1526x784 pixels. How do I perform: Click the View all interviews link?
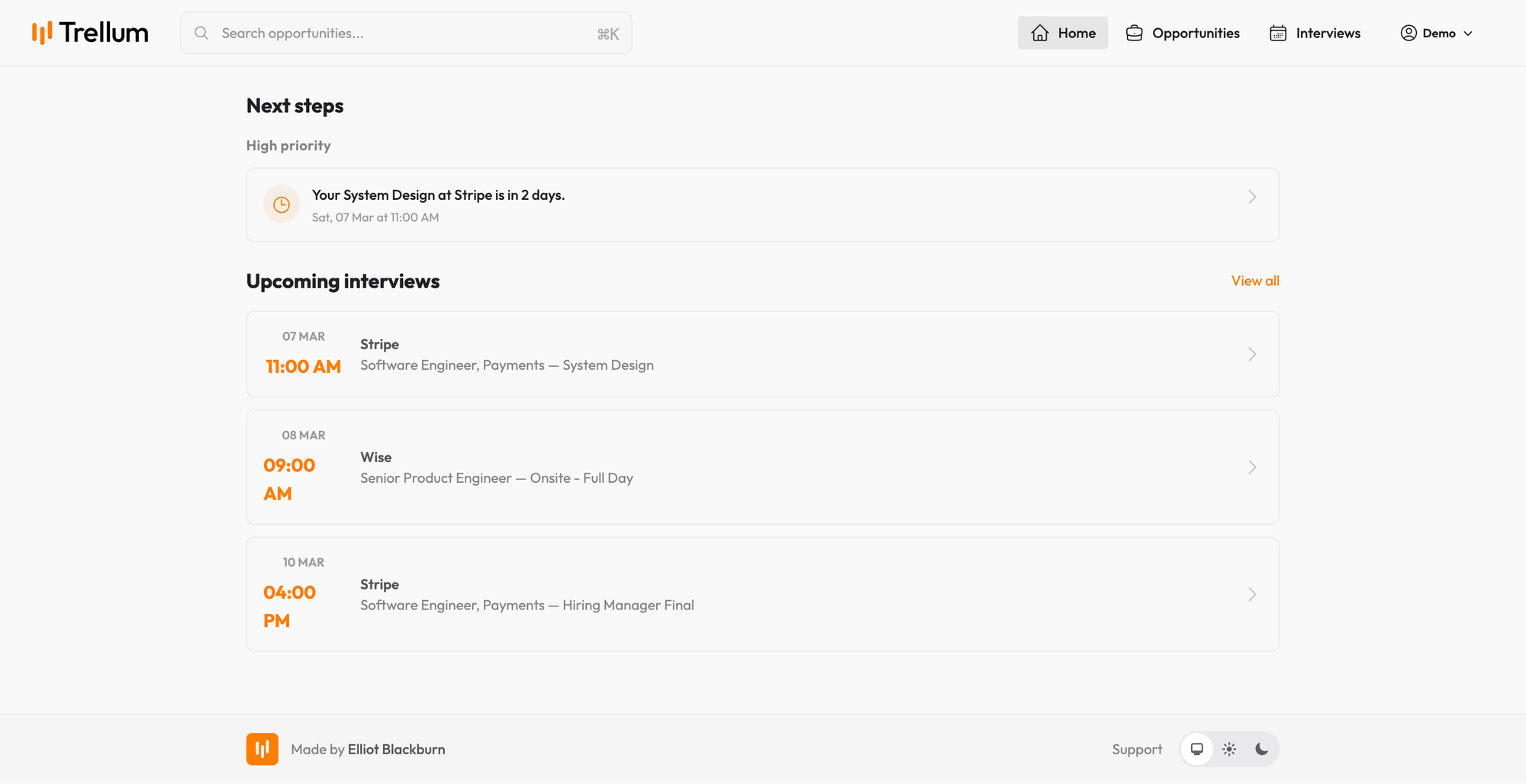click(x=1254, y=281)
